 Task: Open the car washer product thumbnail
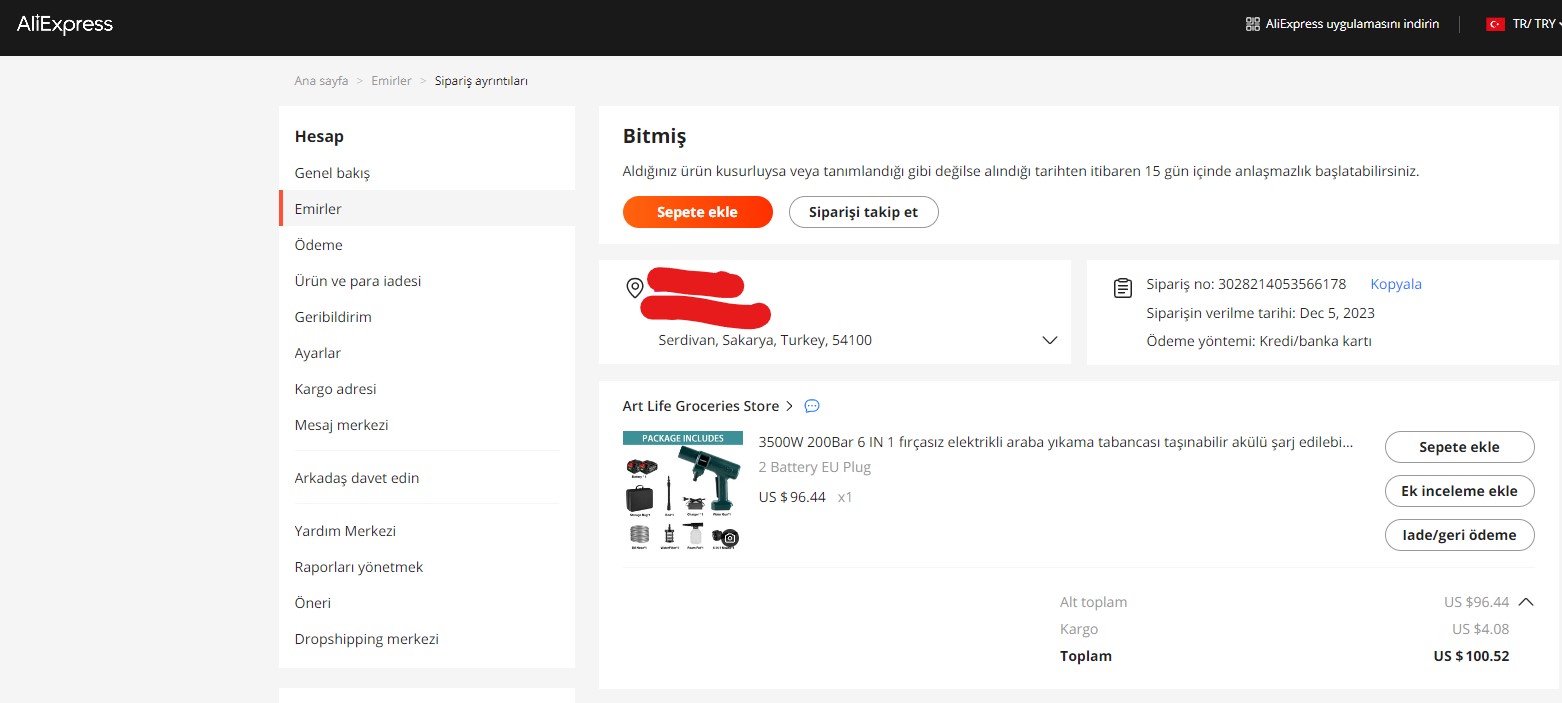(682, 491)
